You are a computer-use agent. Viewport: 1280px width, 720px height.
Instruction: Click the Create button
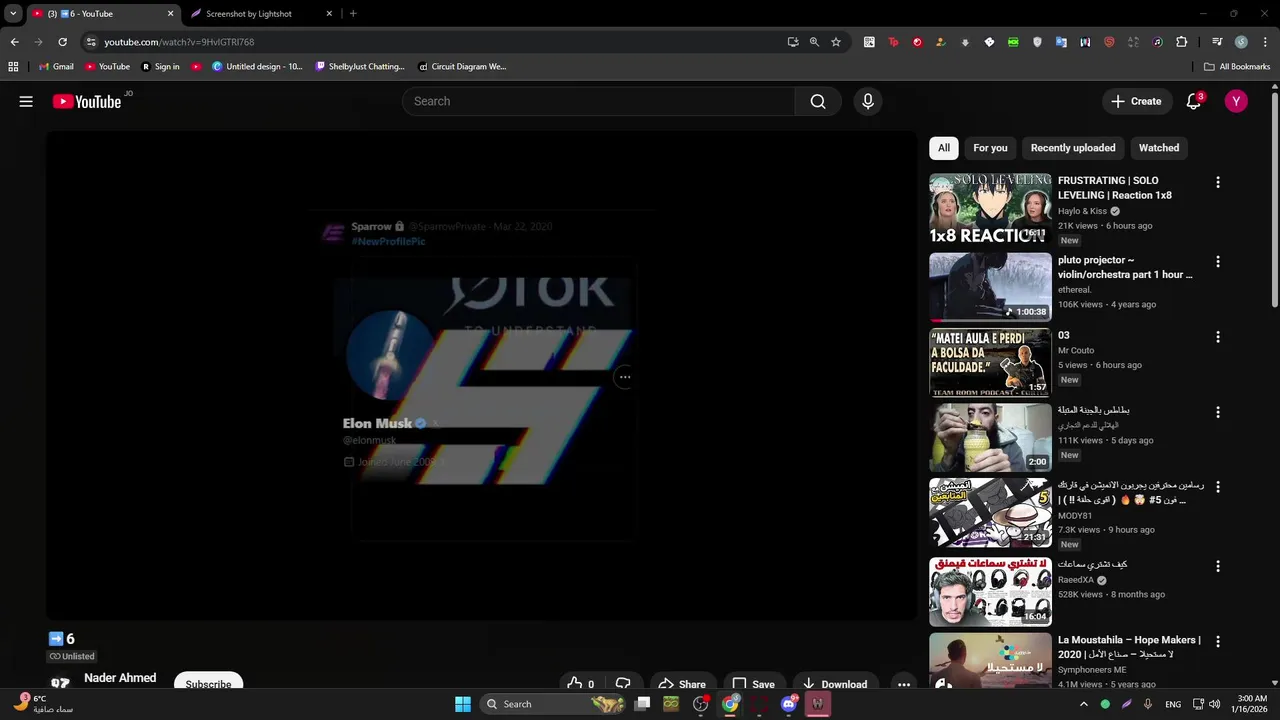1136,101
